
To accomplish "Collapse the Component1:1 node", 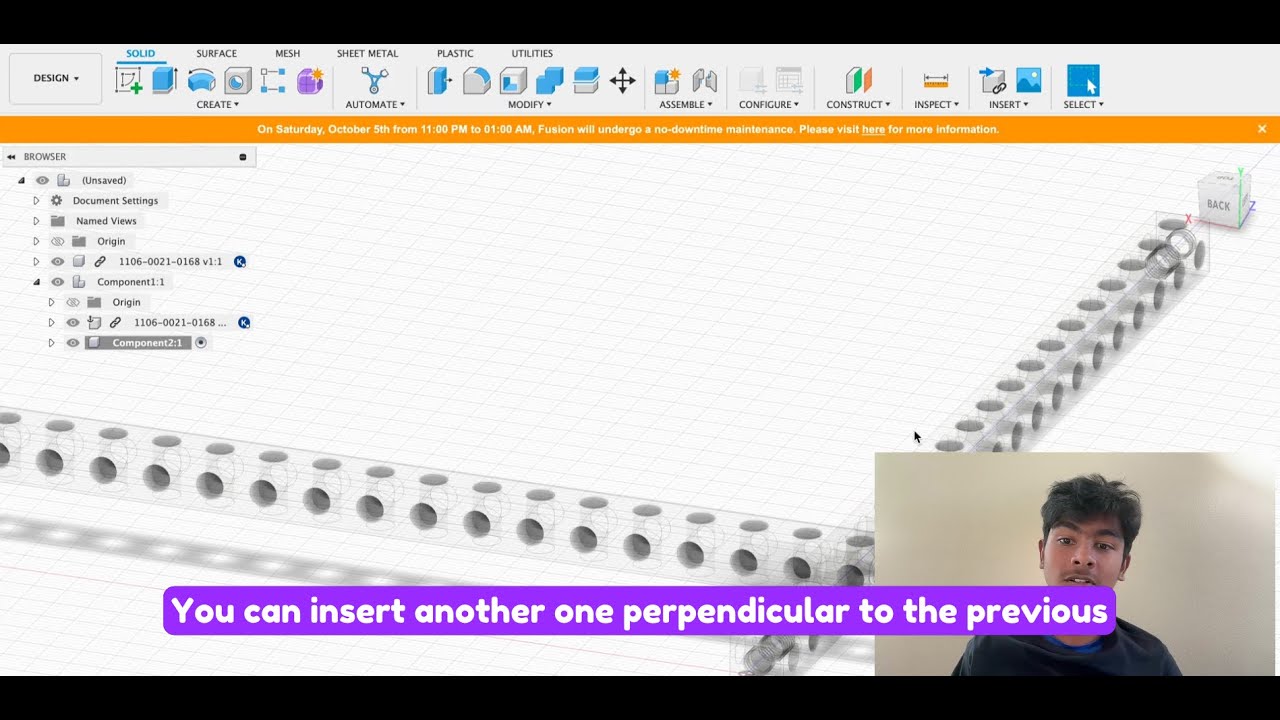I will pyautogui.click(x=36, y=282).
